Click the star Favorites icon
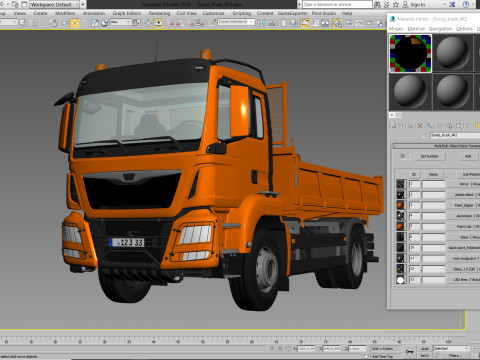480x360 pixels. pyautogui.click(x=396, y=4)
